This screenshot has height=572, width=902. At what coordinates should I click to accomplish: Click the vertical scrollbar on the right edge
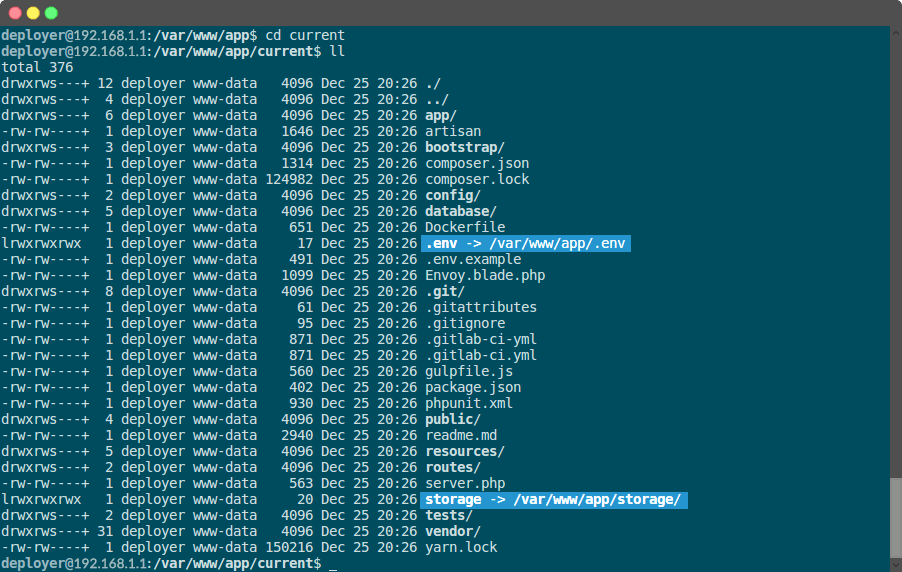(x=895, y=300)
